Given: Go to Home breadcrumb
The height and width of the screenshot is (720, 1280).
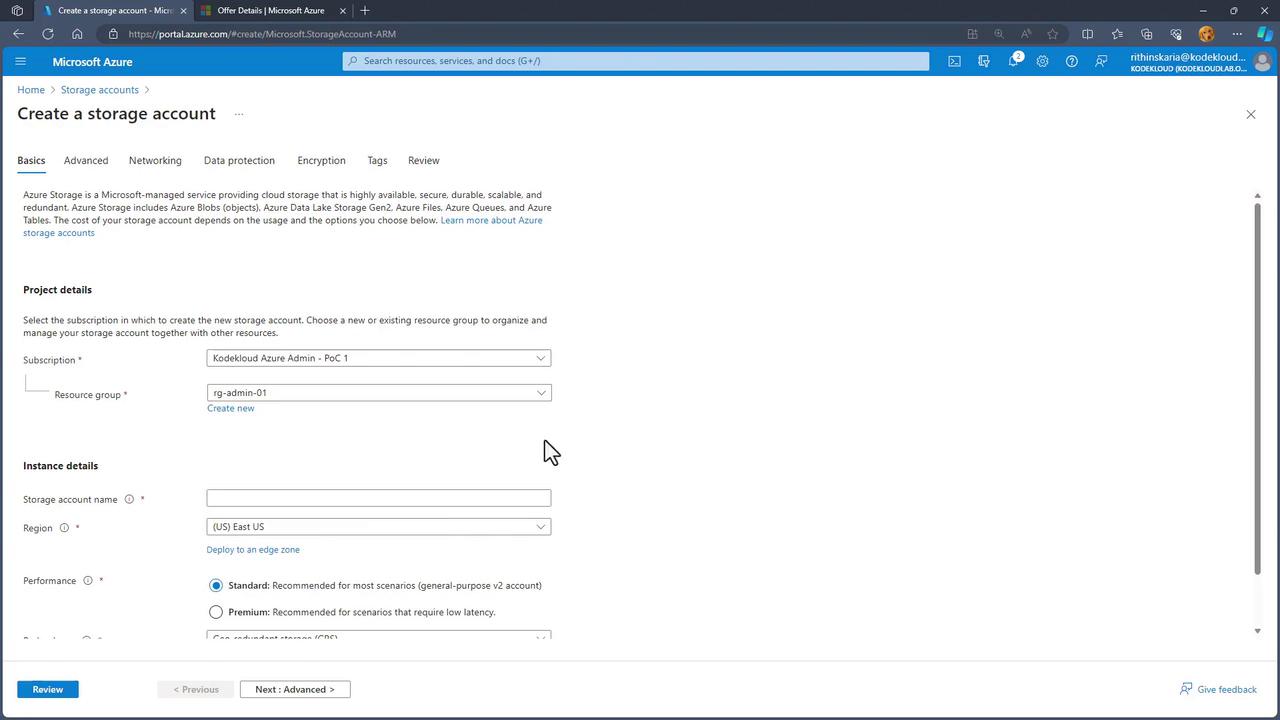Looking at the screenshot, I should (x=31, y=90).
